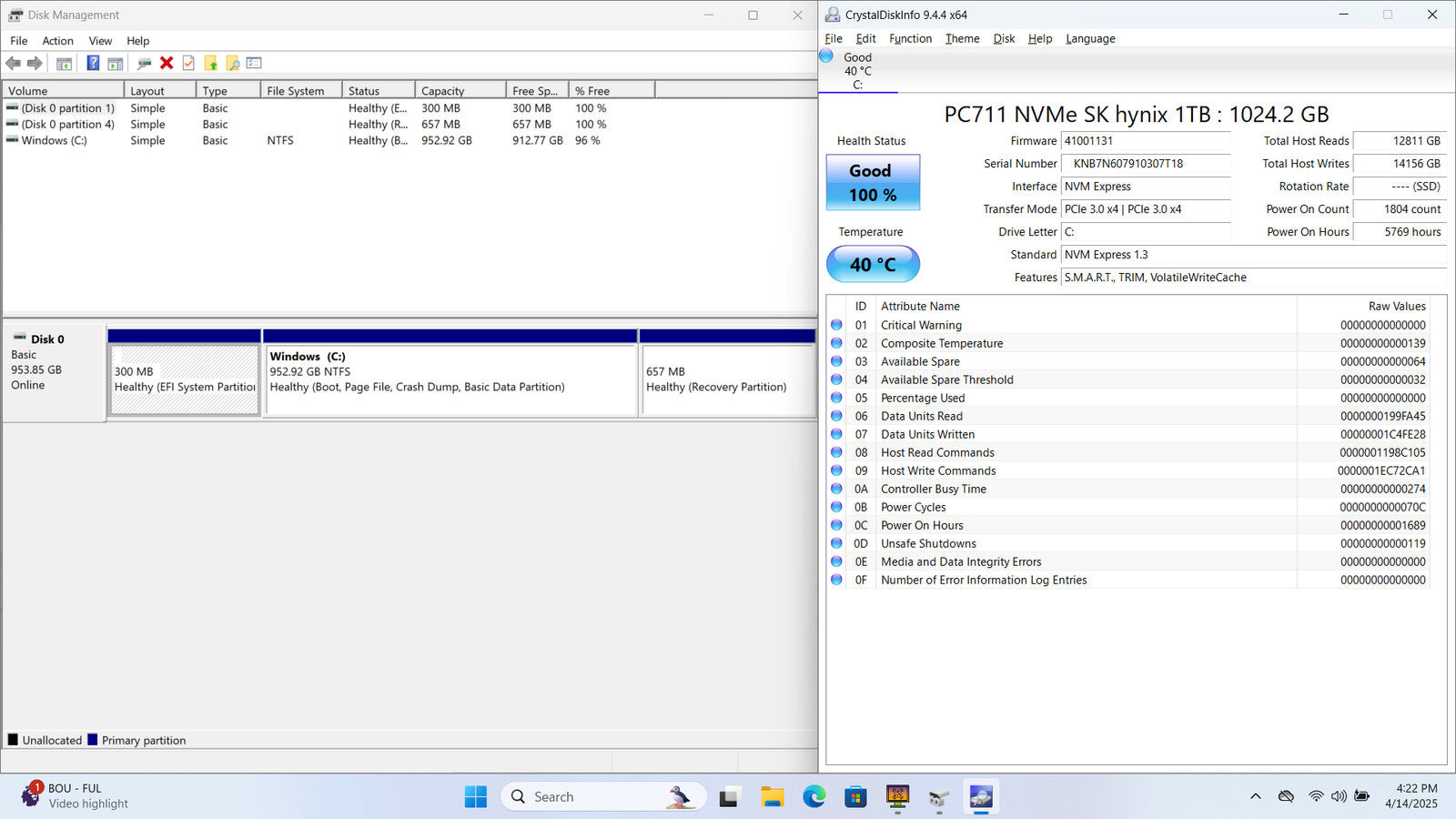Open BOU - FUL video highlight widget
1456x819 pixels.
(76, 795)
